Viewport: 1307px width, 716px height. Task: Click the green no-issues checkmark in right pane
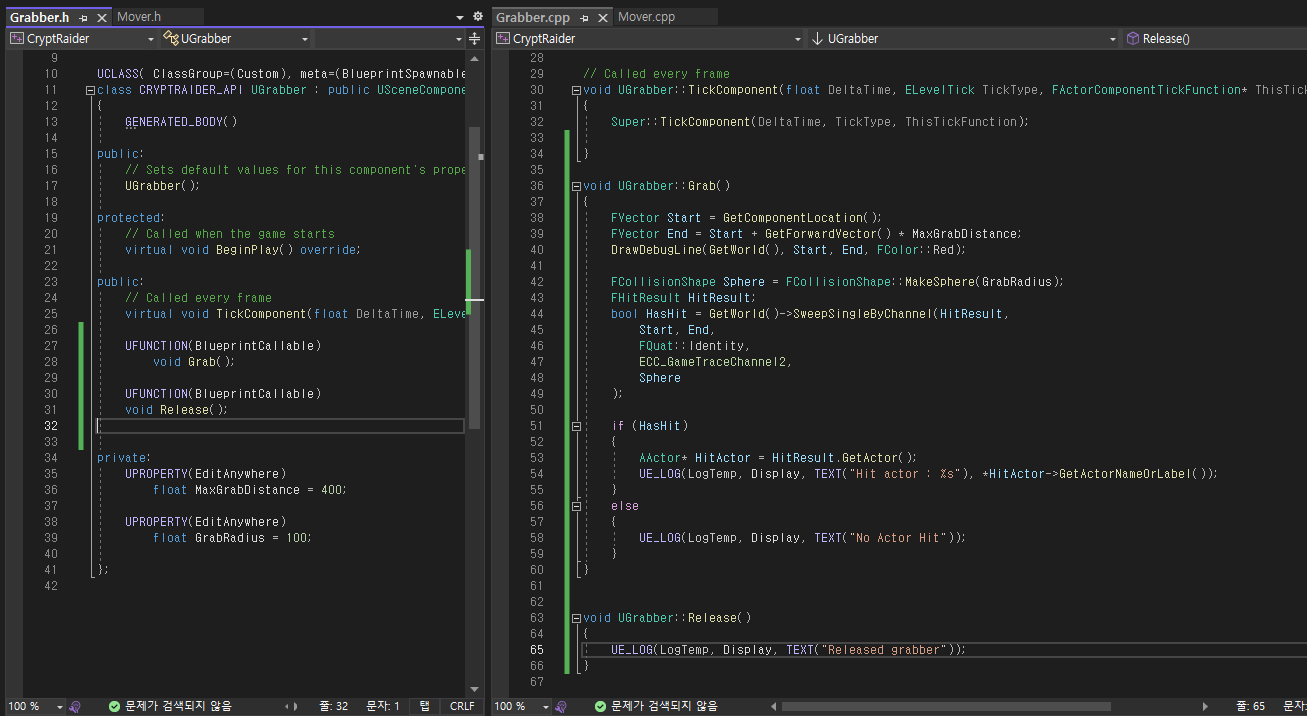(x=600, y=706)
